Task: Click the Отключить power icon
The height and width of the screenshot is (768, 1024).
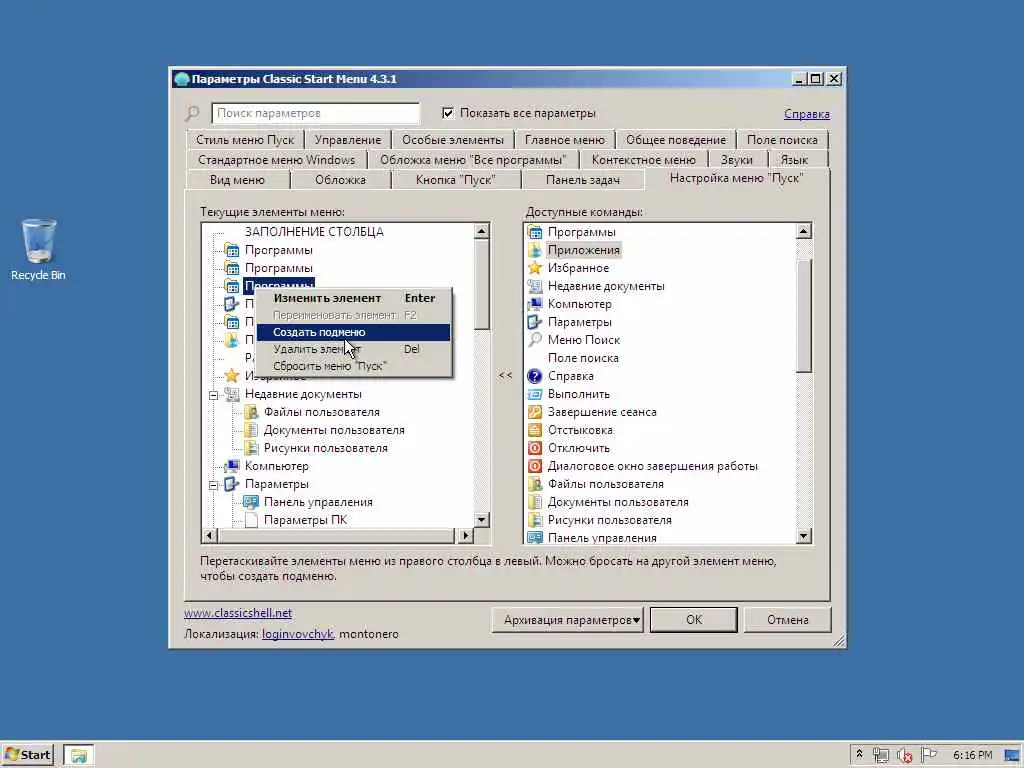Action: click(x=535, y=448)
